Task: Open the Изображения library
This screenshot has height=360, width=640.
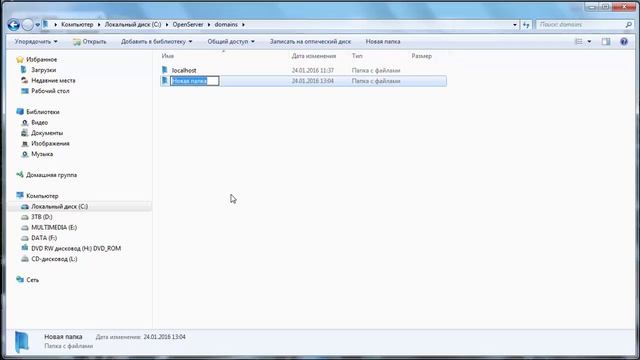Action: point(50,144)
